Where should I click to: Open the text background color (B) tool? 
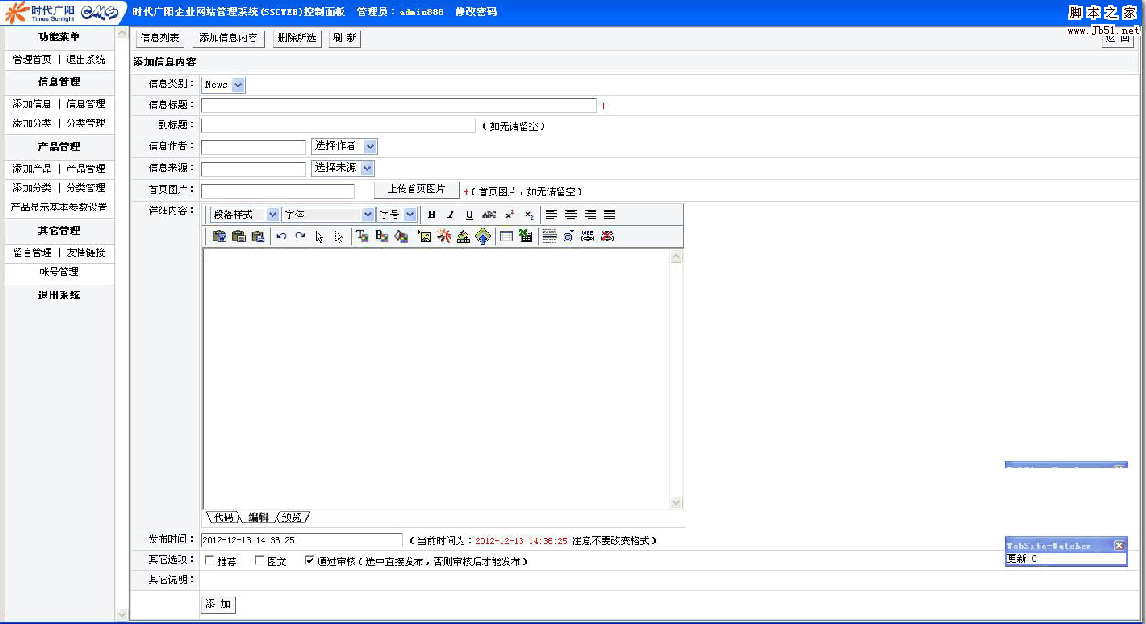(x=382, y=236)
